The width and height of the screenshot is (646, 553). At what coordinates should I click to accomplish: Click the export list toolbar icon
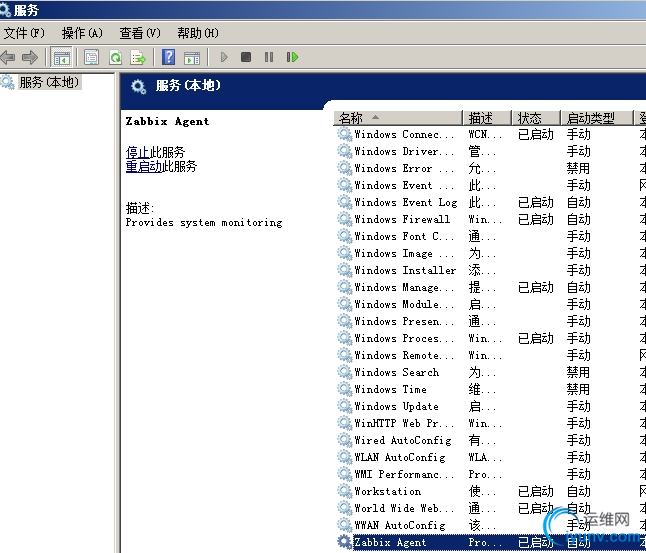tap(138, 57)
